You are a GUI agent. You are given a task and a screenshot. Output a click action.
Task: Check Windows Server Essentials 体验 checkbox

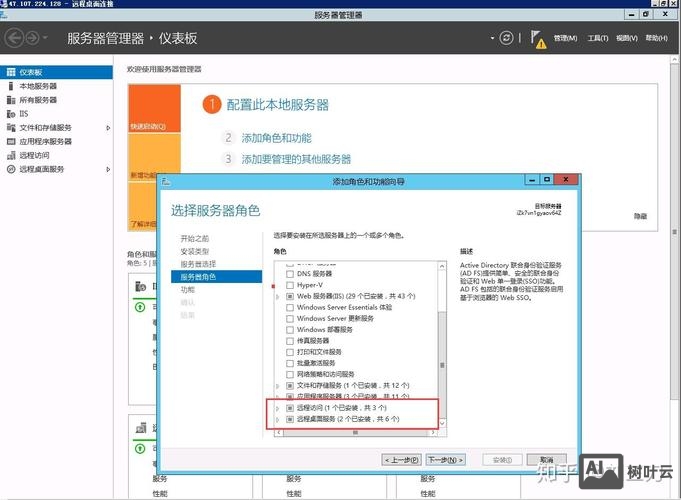tap(290, 308)
